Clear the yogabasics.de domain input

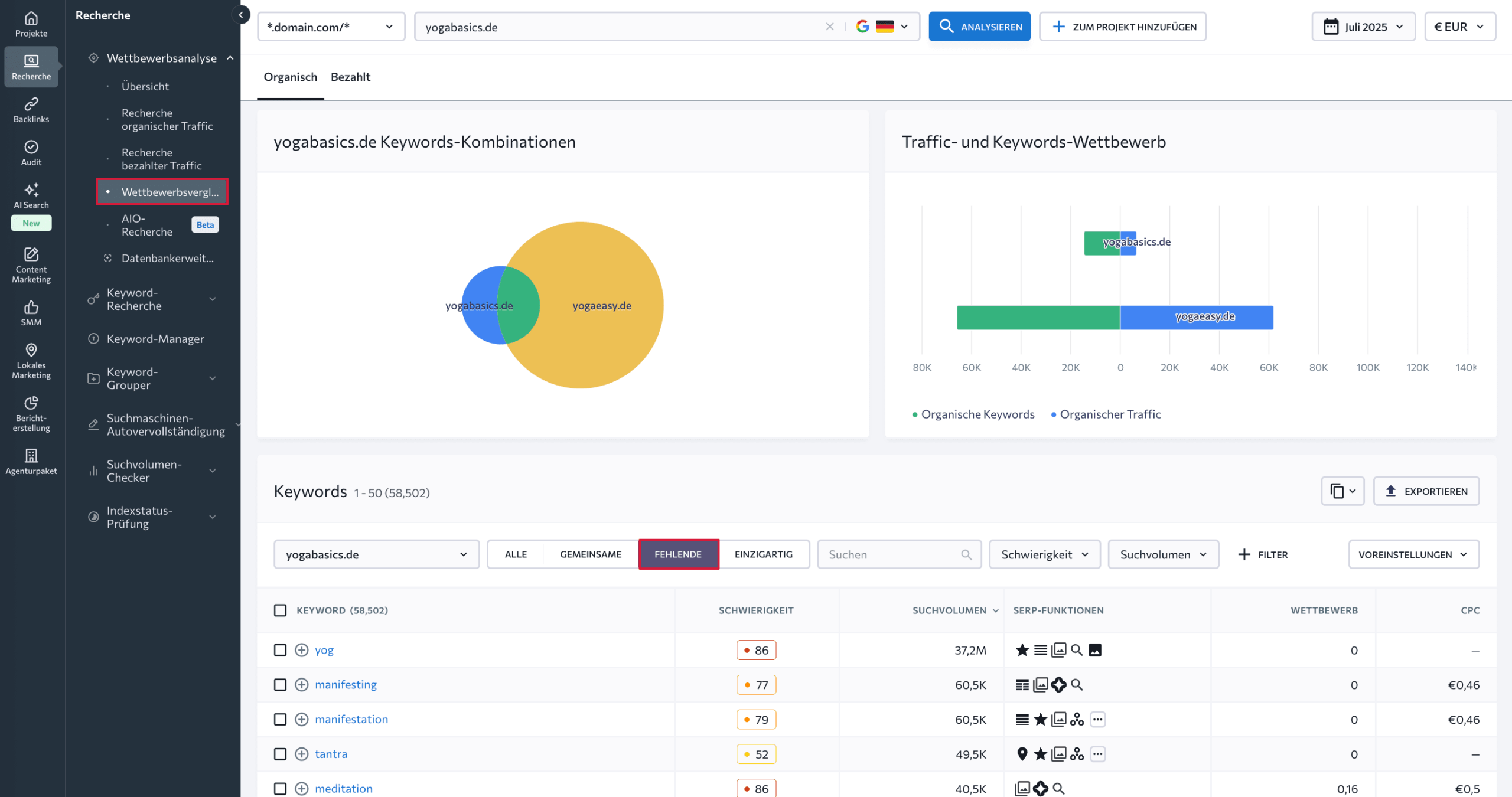tap(830, 27)
